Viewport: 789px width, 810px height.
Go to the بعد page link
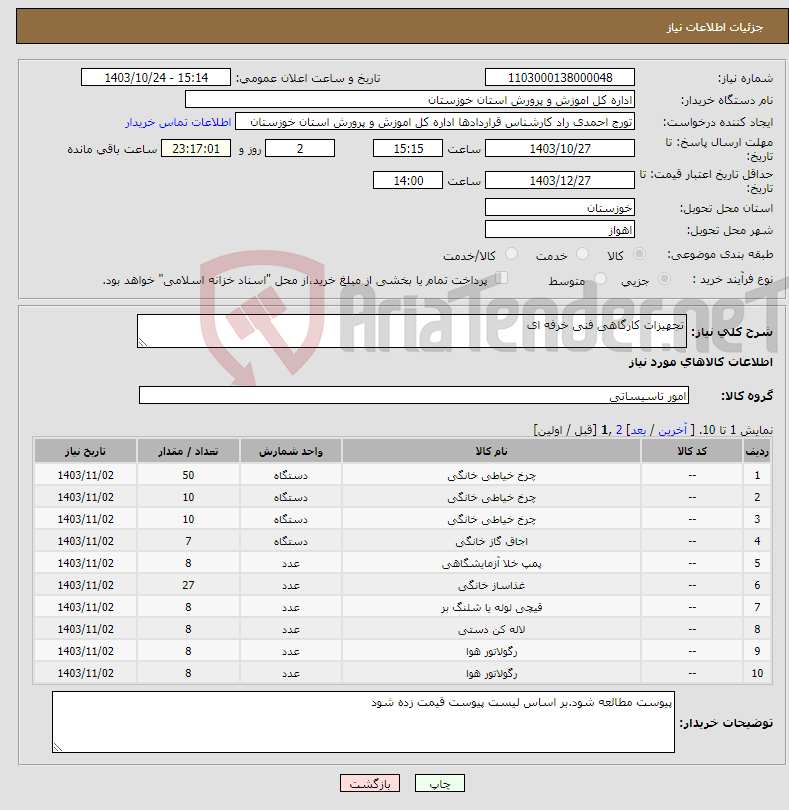pyautogui.click(x=638, y=430)
